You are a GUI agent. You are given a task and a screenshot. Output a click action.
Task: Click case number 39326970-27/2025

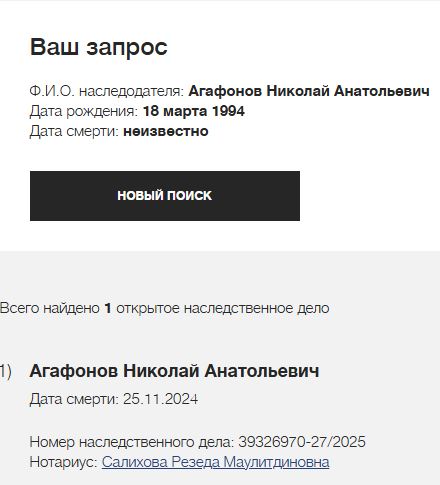click(x=302, y=442)
